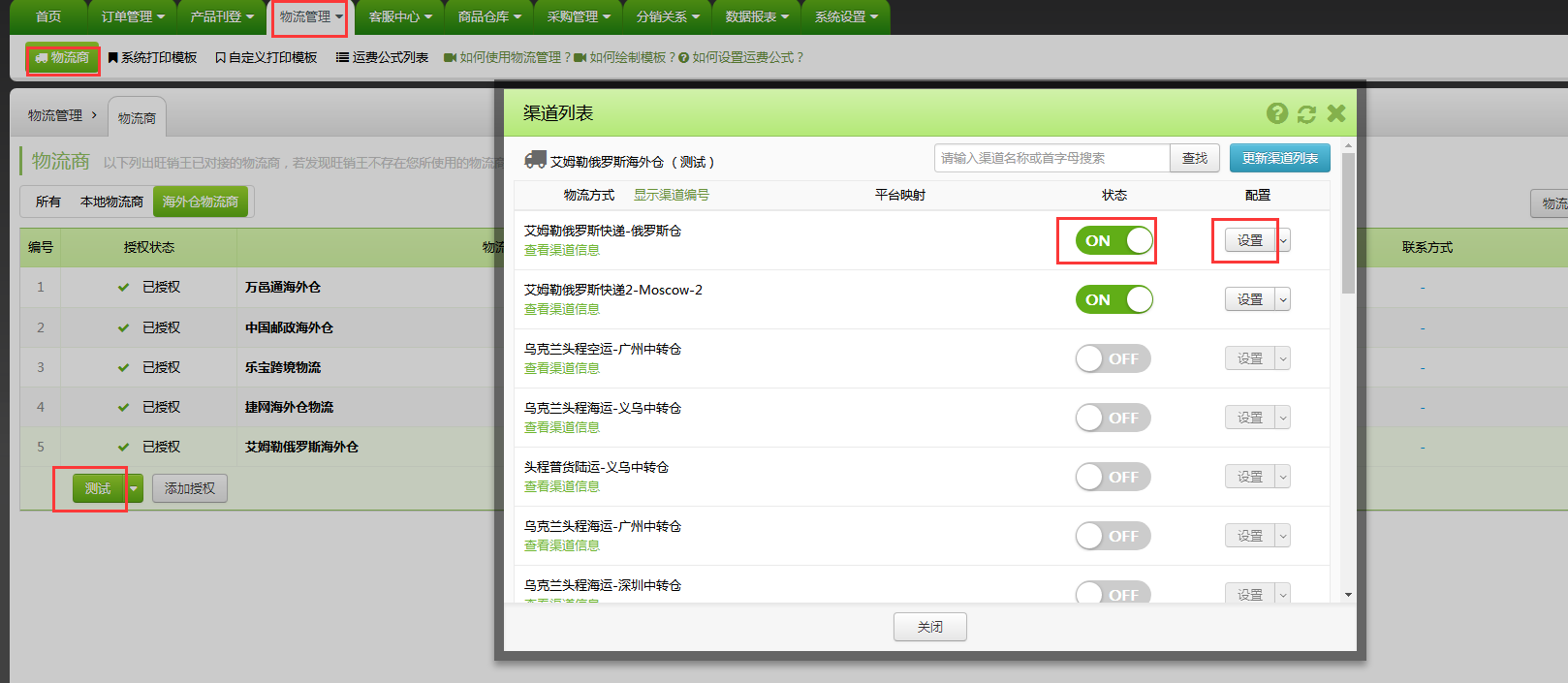The width and height of the screenshot is (1568, 683).
Task: Open the 订单管理 top menu
Action: click(133, 16)
